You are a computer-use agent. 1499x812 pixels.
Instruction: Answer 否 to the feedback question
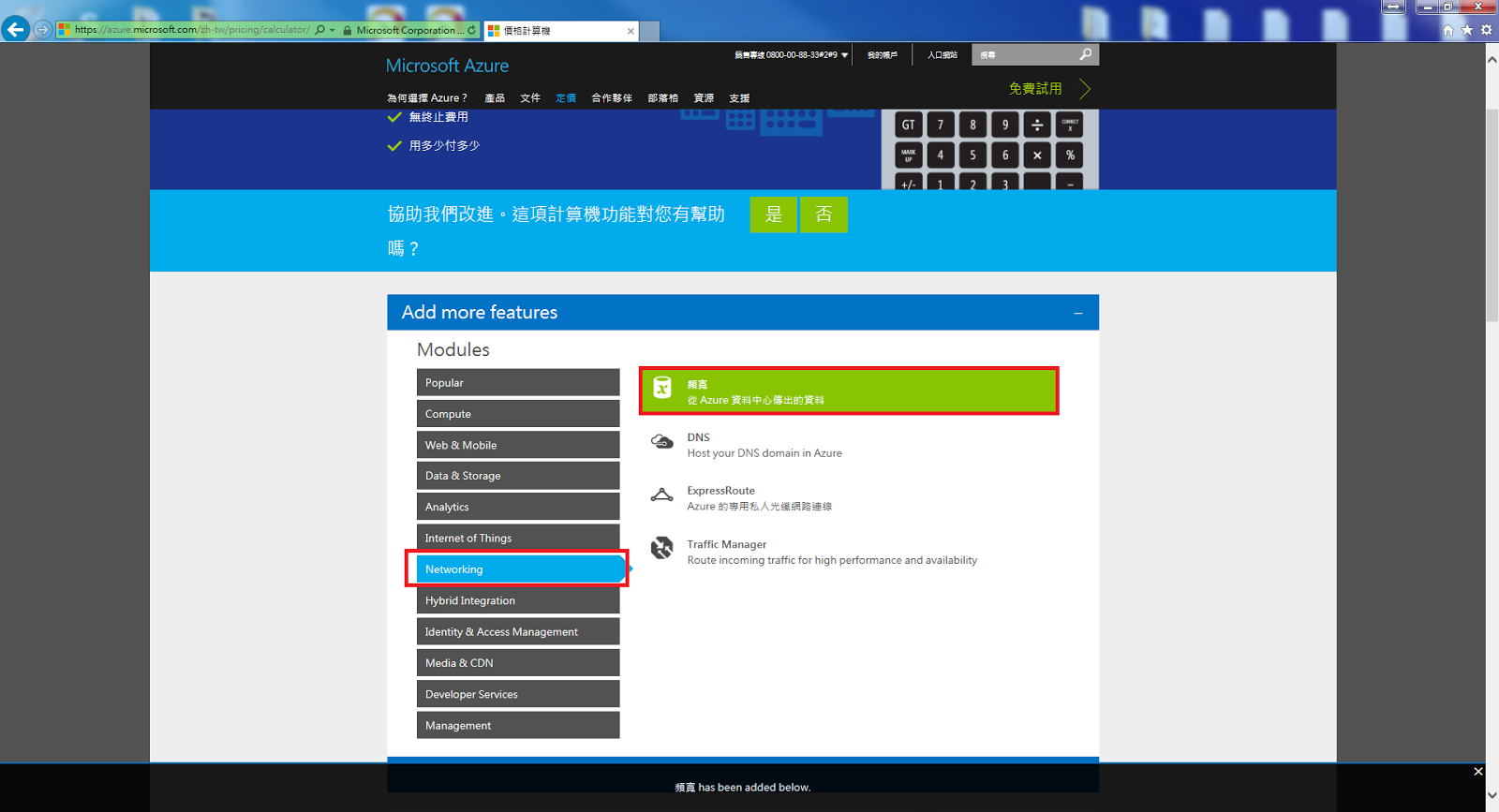[824, 214]
